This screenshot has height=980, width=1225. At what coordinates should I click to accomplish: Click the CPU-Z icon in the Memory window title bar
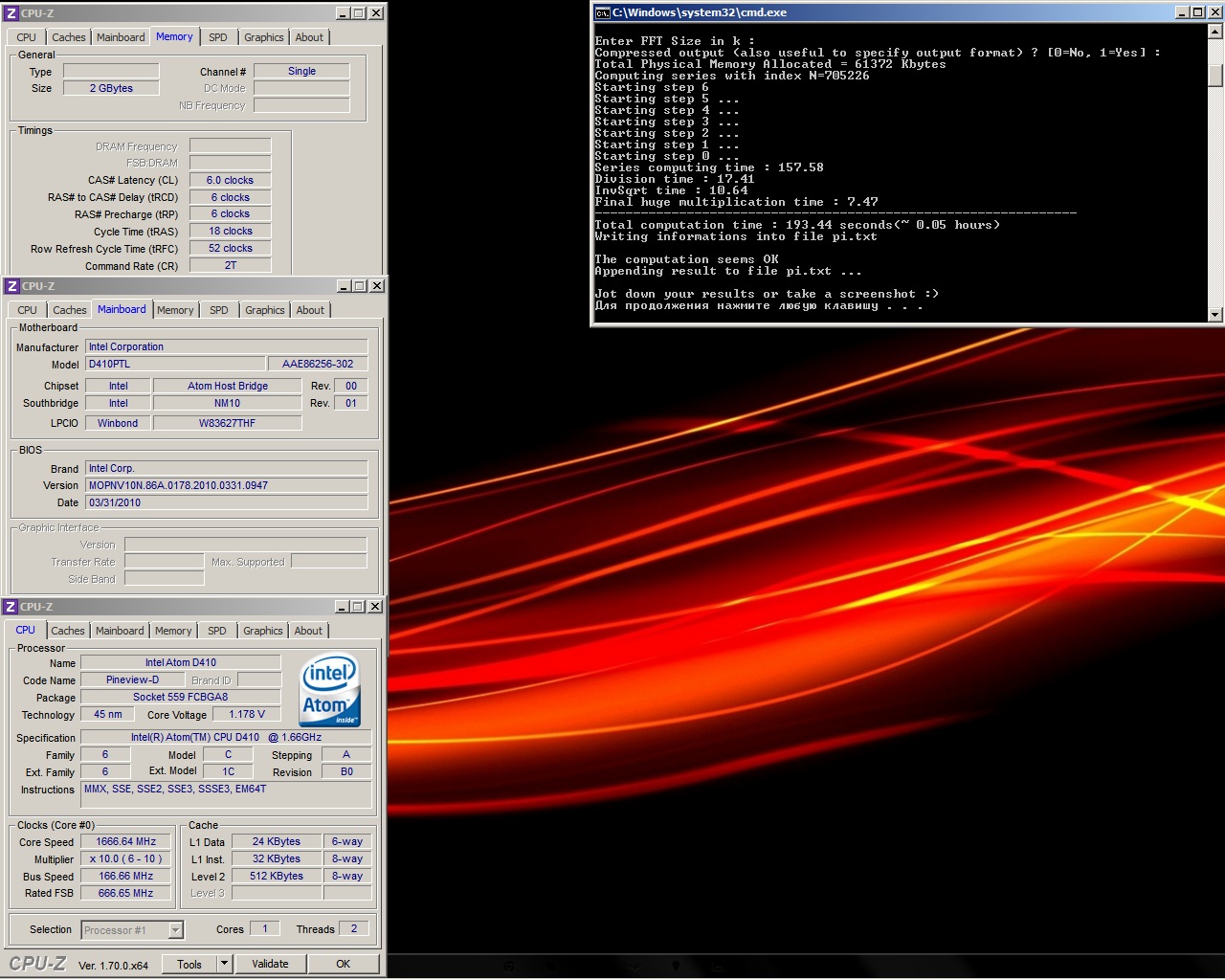[x=11, y=13]
